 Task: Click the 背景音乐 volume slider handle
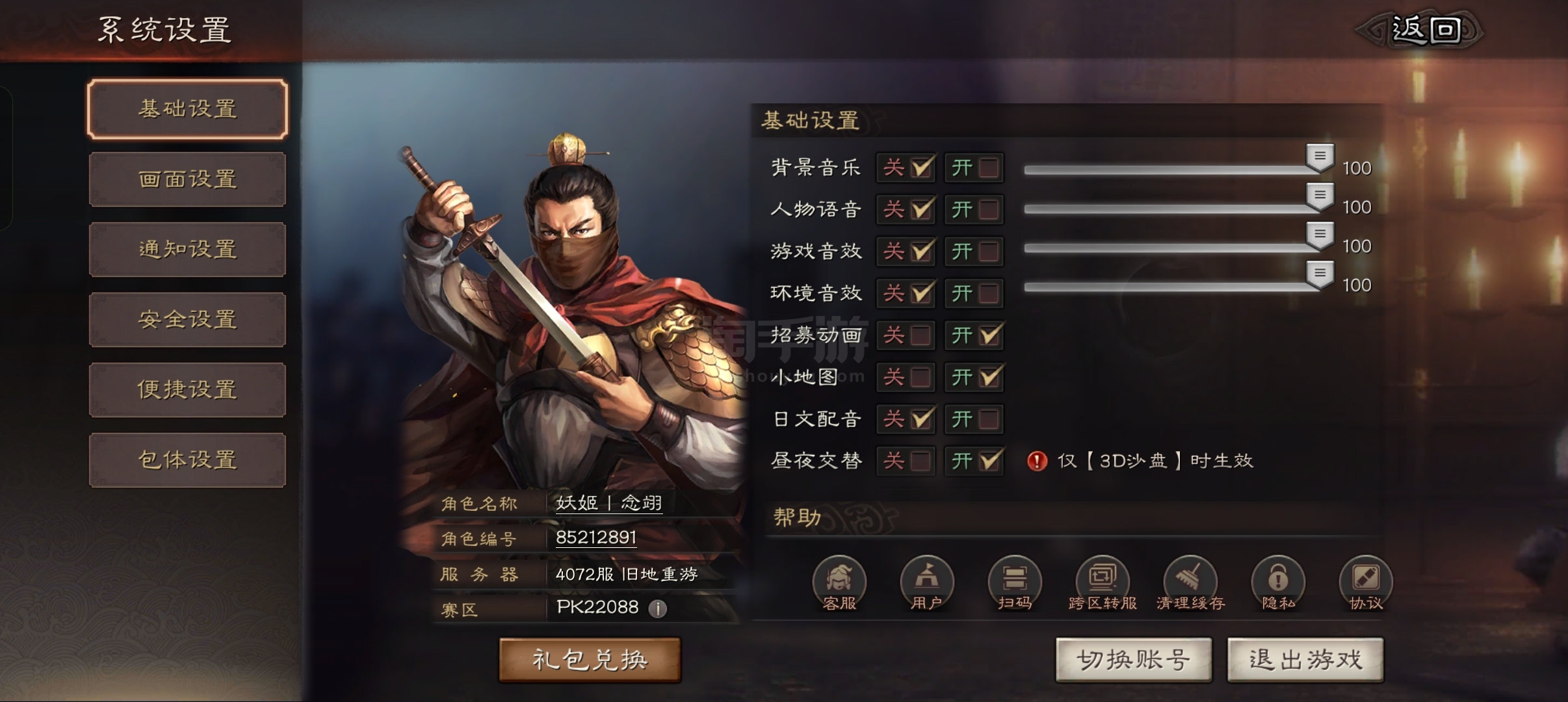[1320, 158]
